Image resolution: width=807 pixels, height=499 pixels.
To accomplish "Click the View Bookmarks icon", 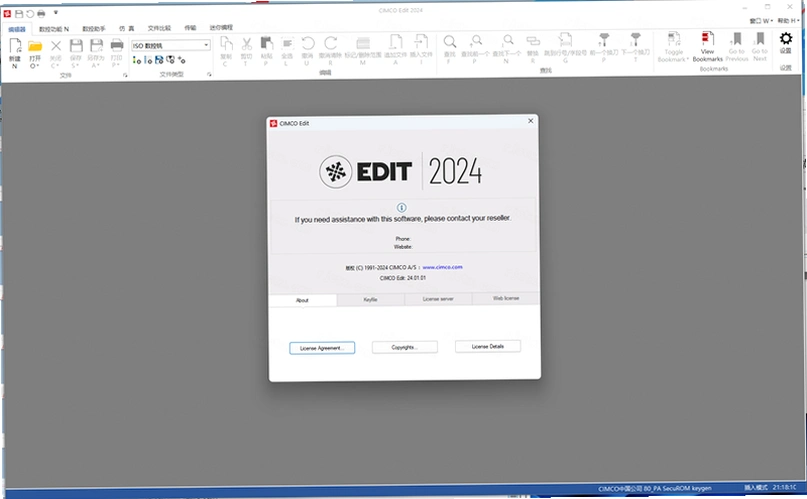I will pyautogui.click(x=708, y=39).
